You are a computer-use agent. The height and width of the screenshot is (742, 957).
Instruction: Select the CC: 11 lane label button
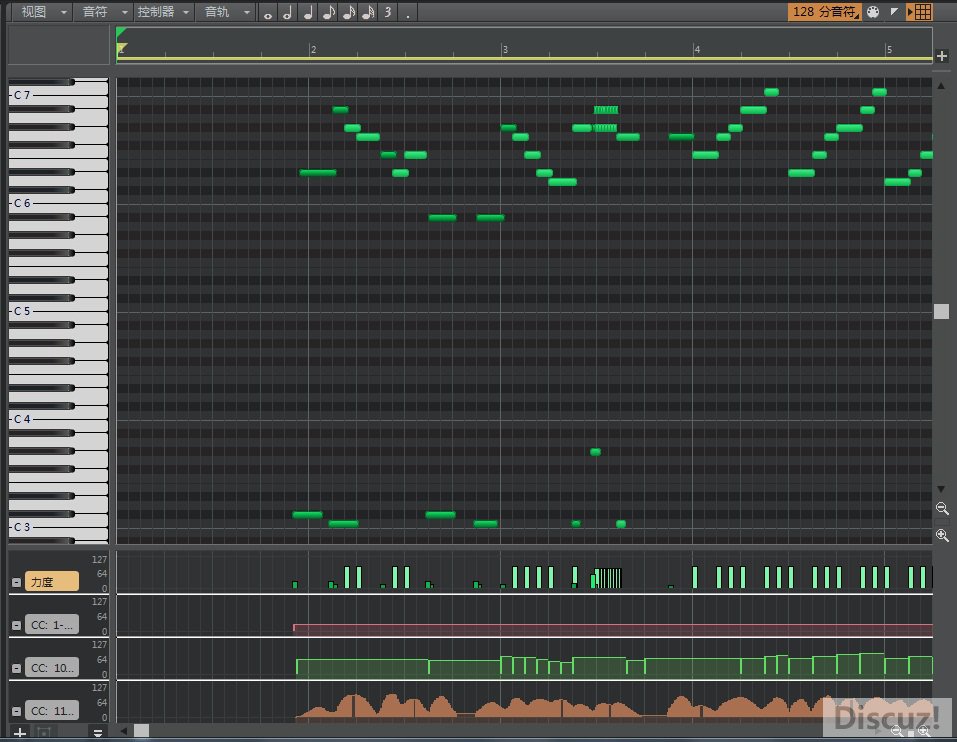click(52, 711)
